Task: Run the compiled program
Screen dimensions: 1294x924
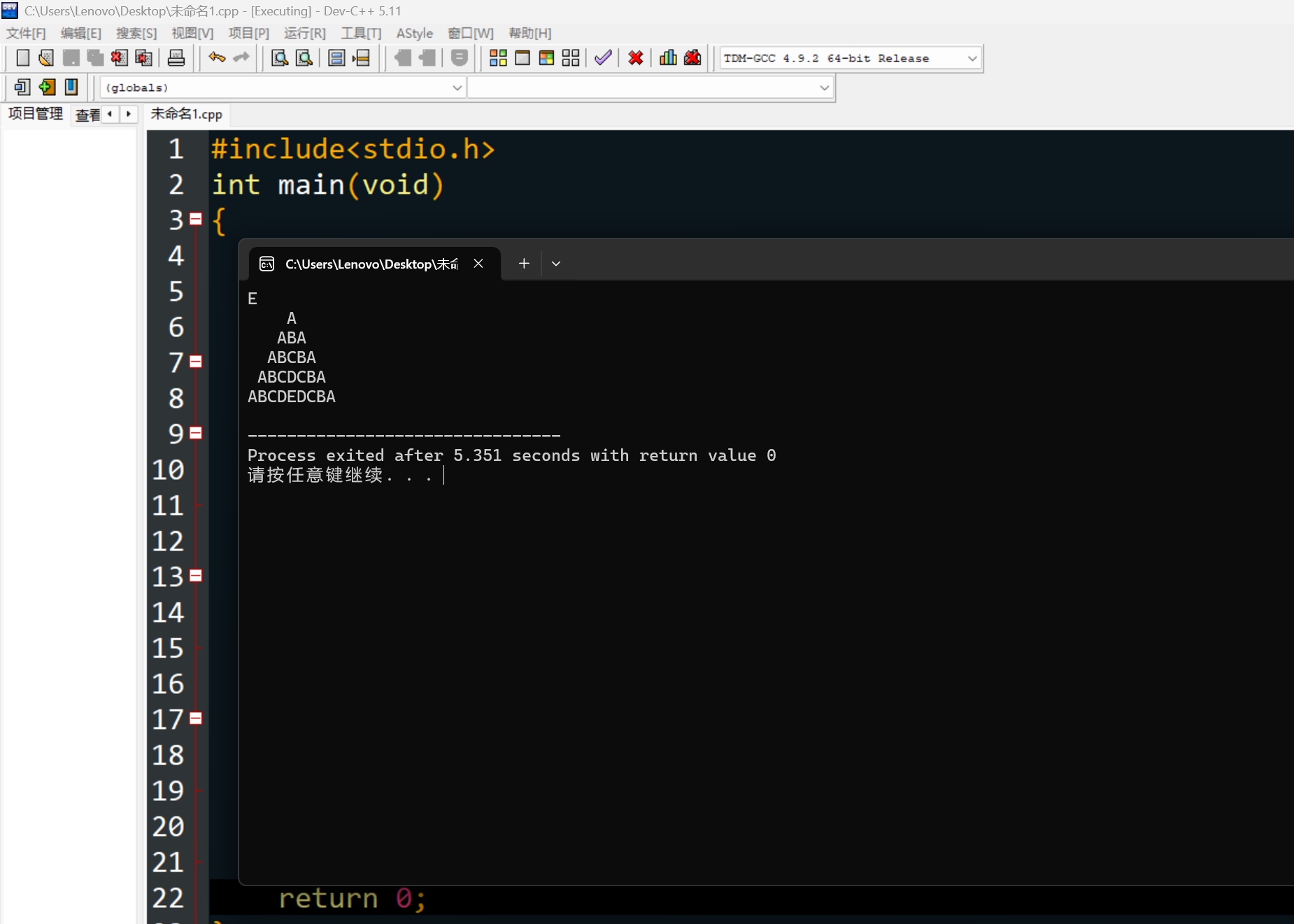Action: [522, 58]
